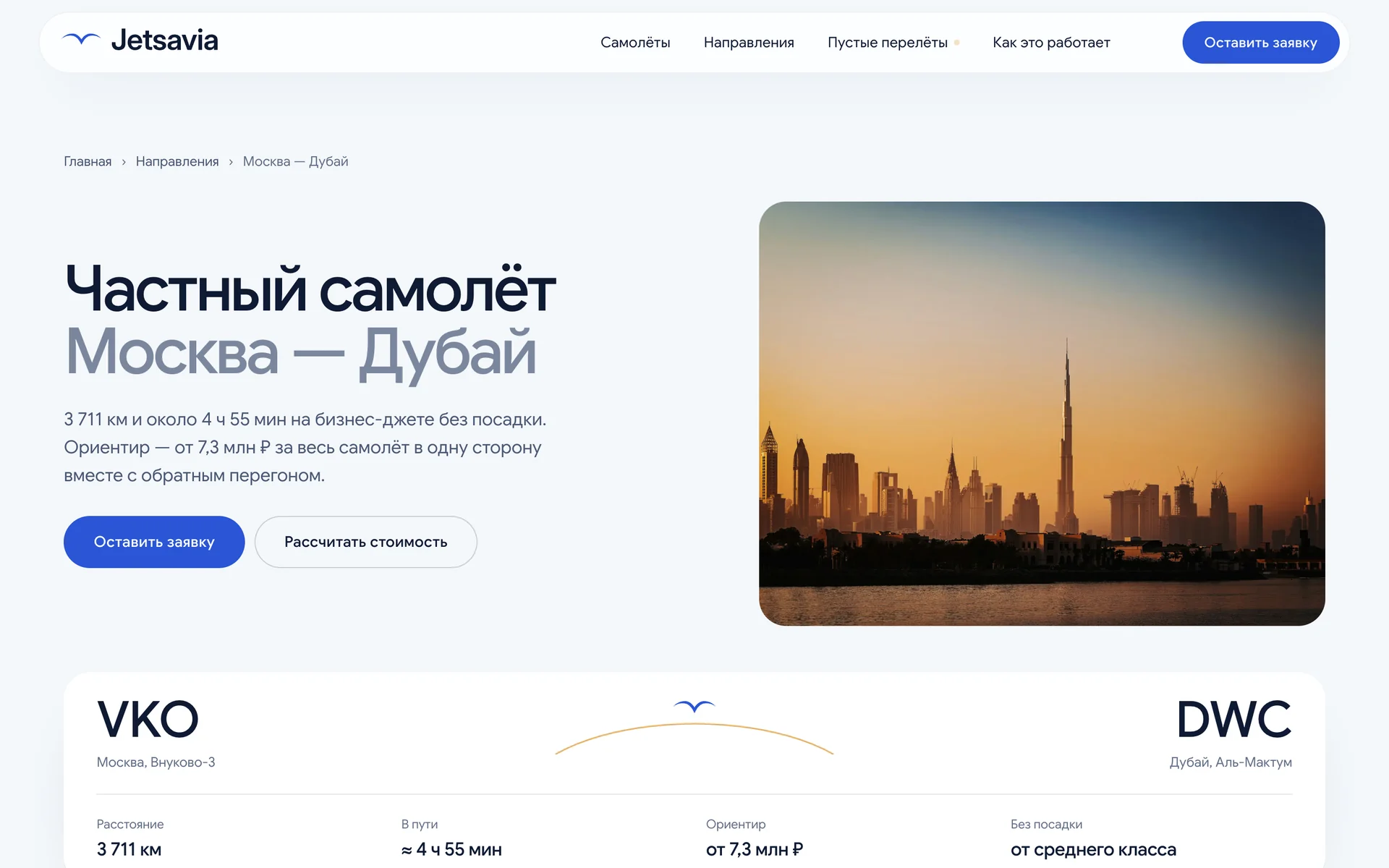This screenshot has height=868, width=1389.
Task: Click the от среднего класса value
Action: pos(1093,849)
